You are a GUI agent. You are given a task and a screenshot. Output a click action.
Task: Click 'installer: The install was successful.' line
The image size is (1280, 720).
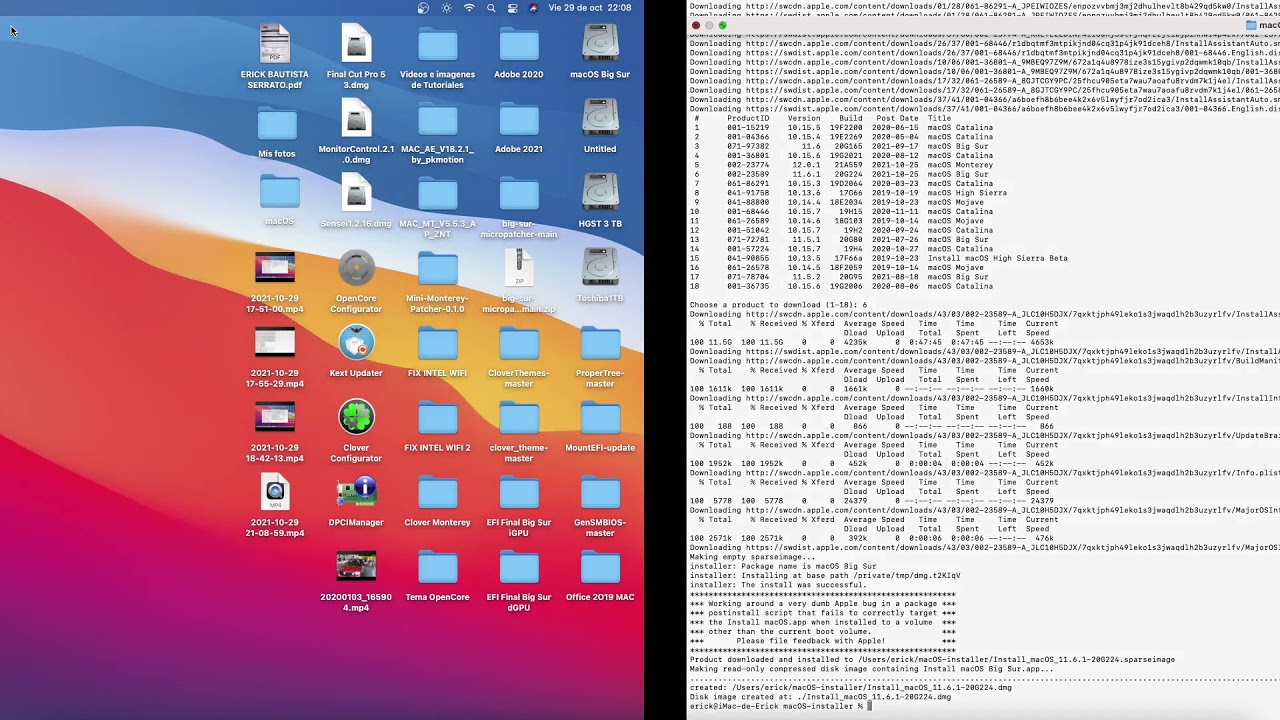click(778, 585)
